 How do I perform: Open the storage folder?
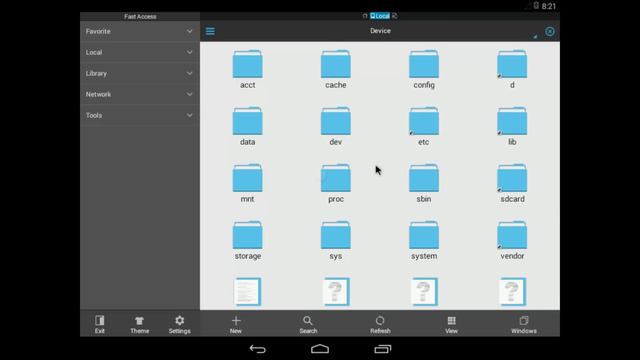click(247, 240)
